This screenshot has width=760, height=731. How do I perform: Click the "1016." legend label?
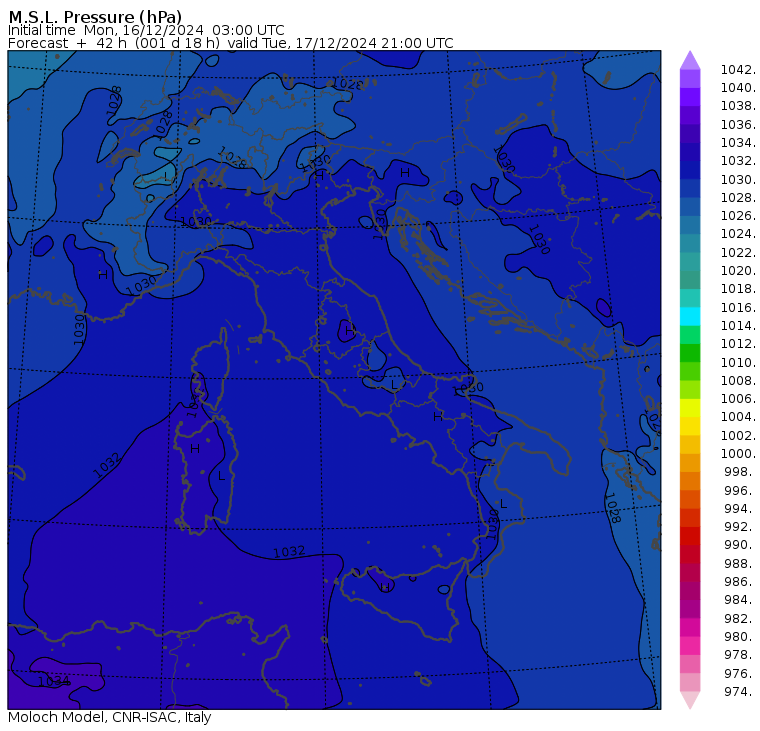click(x=738, y=307)
